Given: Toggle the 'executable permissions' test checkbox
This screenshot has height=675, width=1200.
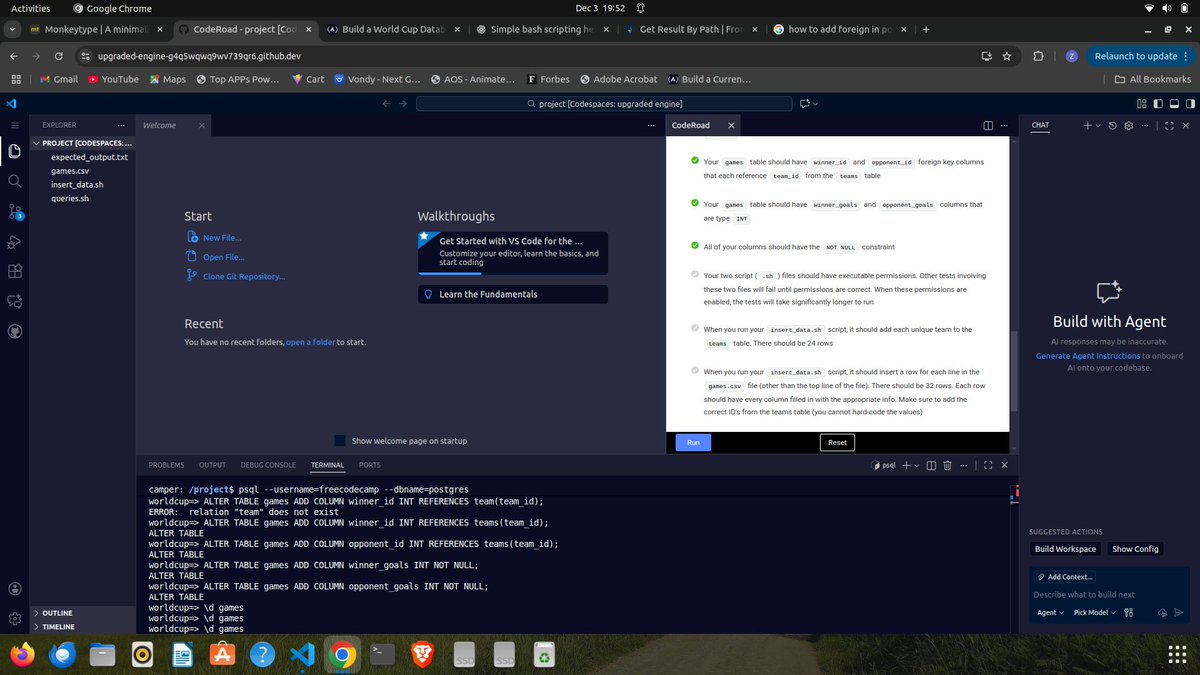Looking at the screenshot, I should [x=694, y=276].
